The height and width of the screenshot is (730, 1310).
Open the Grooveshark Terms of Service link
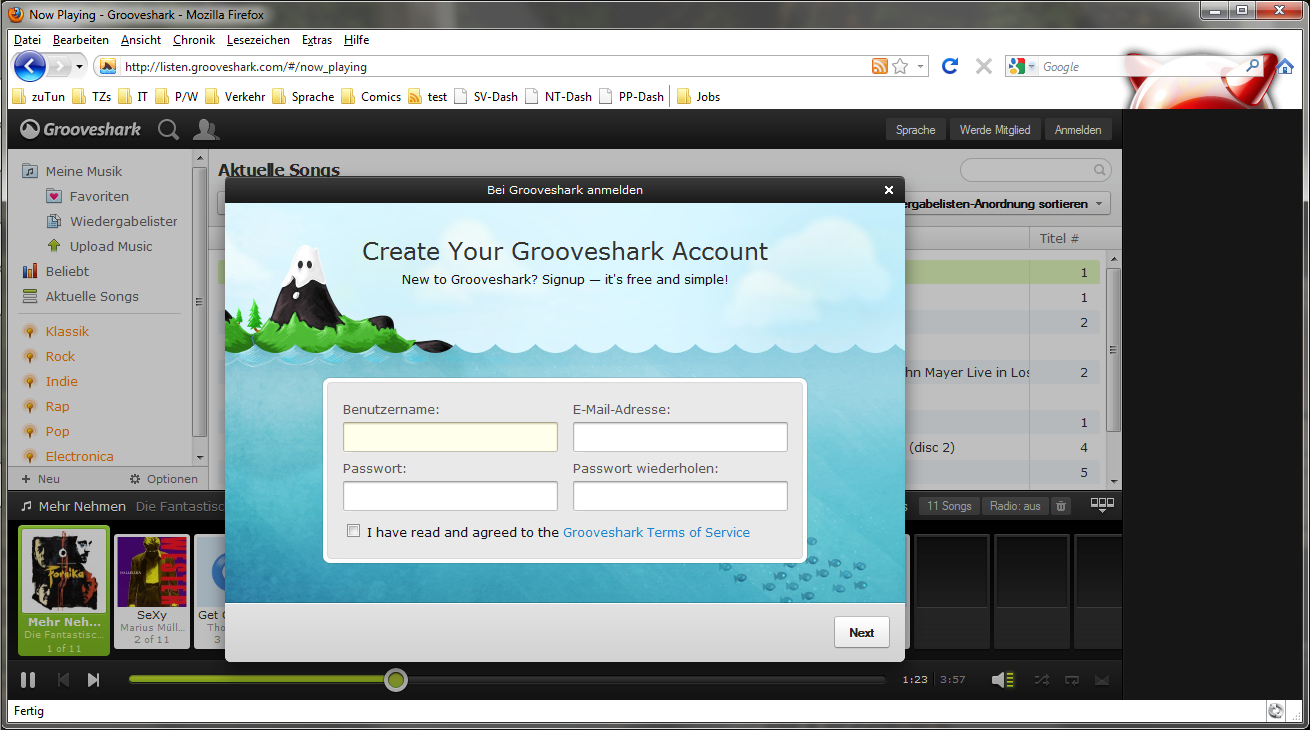click(656, 532)
